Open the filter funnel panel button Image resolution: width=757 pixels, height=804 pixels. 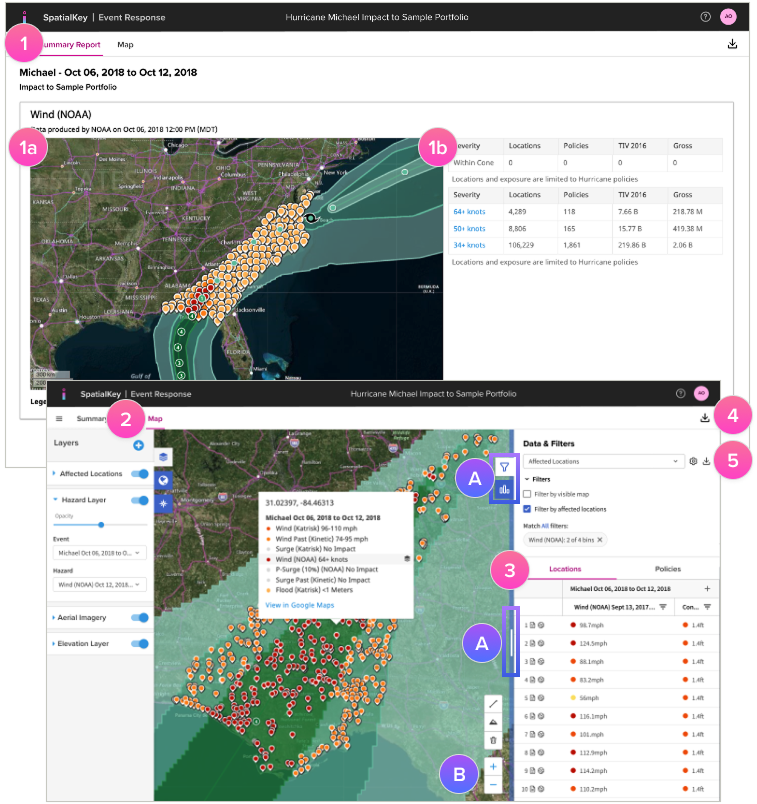click(505, 467)
